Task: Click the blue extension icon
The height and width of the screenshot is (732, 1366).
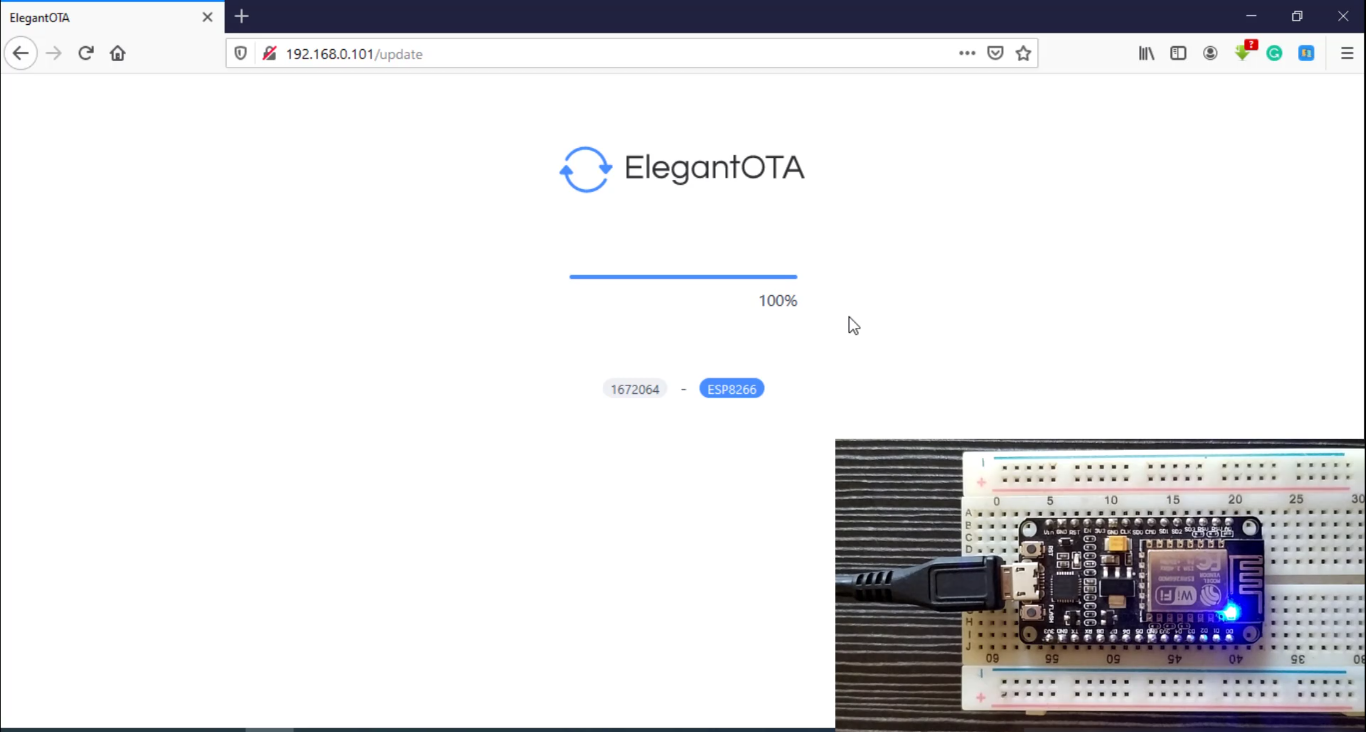Action: coord(1306,53)
